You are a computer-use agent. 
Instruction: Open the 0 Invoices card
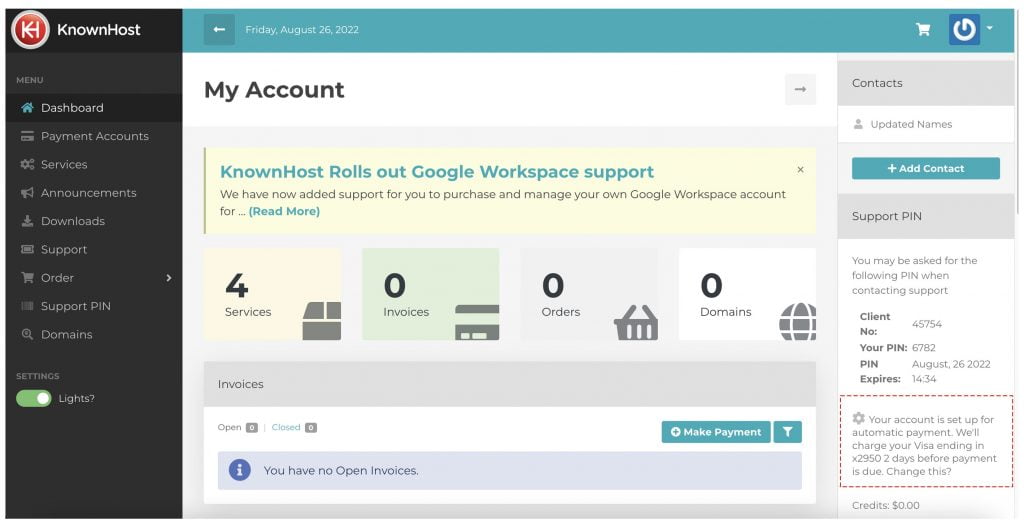point(430,294)
